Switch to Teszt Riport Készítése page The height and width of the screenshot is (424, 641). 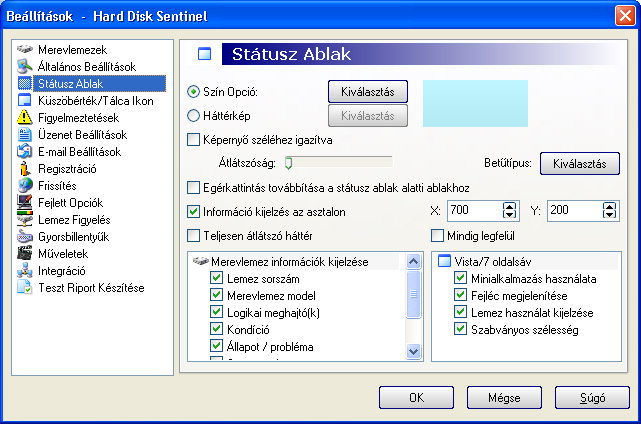91,288
